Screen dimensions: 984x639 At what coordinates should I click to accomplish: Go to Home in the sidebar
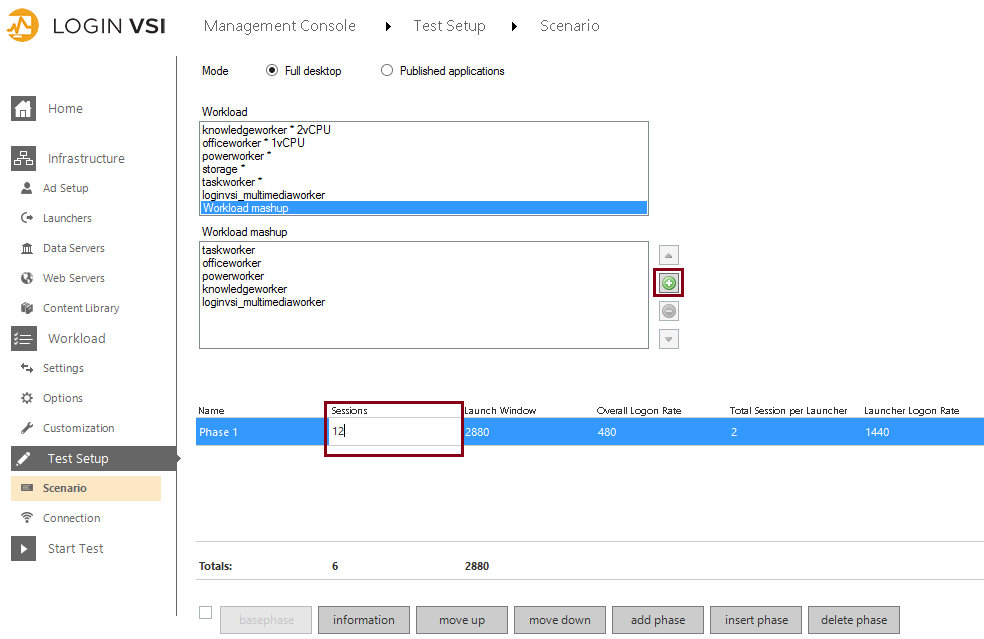65,109
